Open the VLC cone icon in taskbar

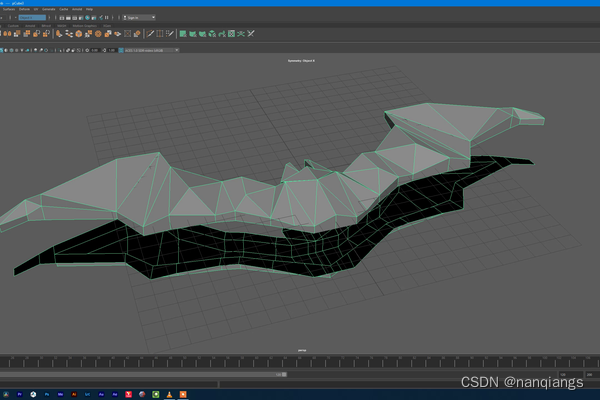click(169, 394)
